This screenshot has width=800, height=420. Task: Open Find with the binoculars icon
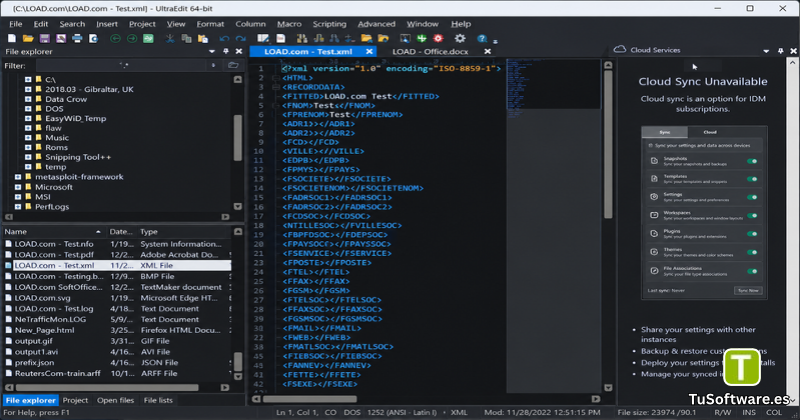302,38
